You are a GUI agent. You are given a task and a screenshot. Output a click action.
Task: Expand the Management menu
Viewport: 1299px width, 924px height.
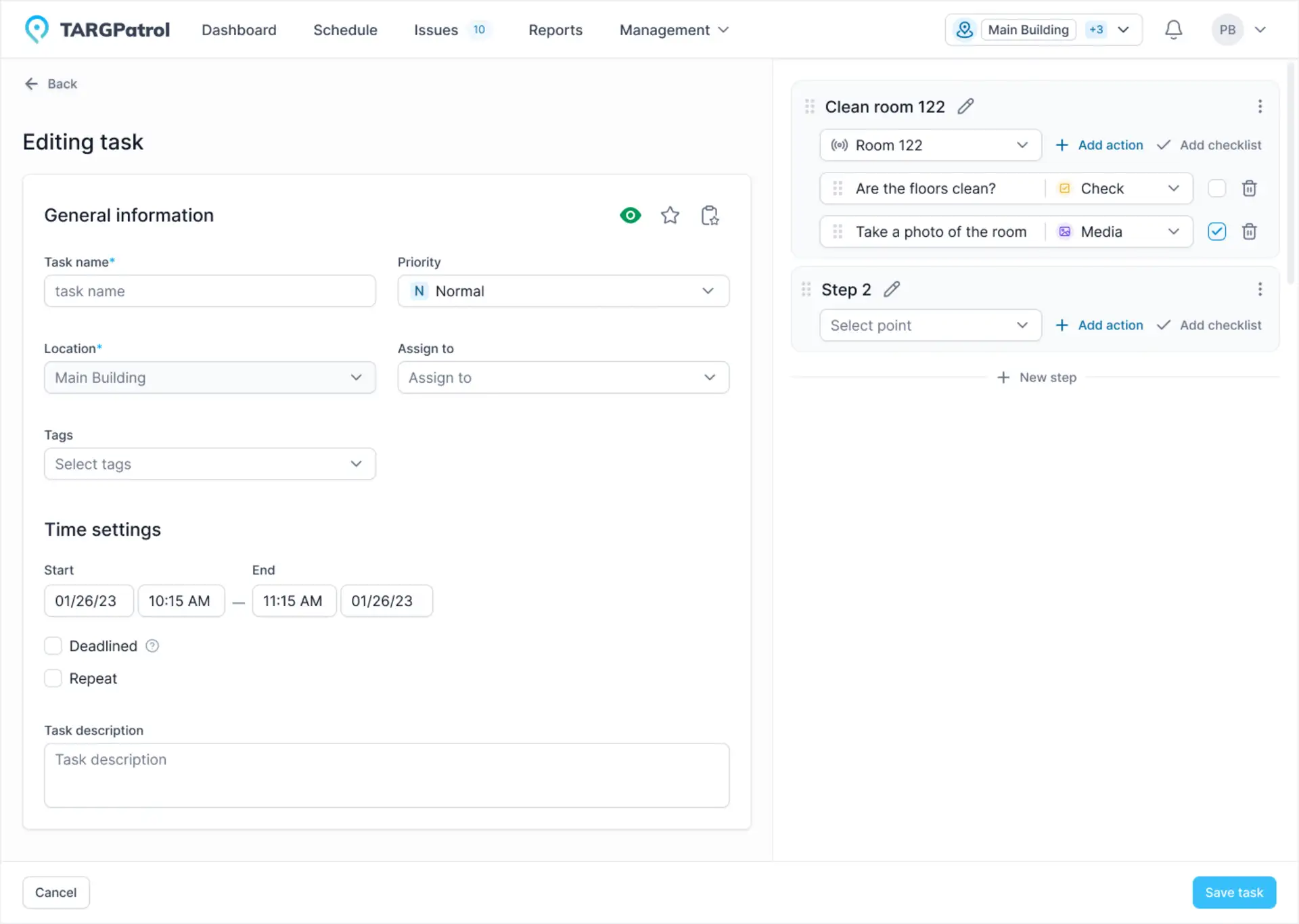pyautogui.click(x=673, y=30)
